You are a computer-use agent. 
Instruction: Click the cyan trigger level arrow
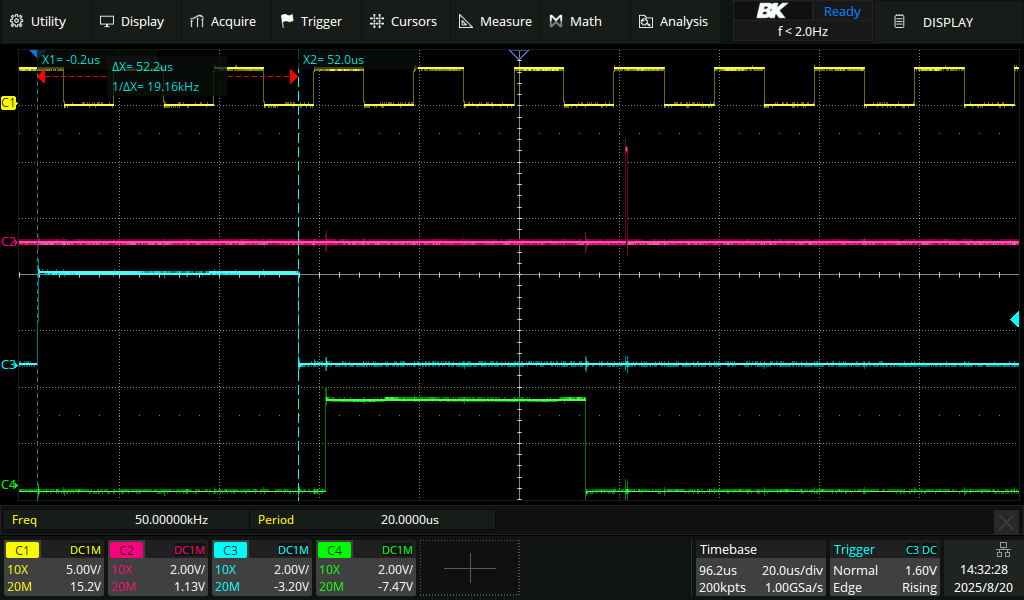pos(1015,319)
